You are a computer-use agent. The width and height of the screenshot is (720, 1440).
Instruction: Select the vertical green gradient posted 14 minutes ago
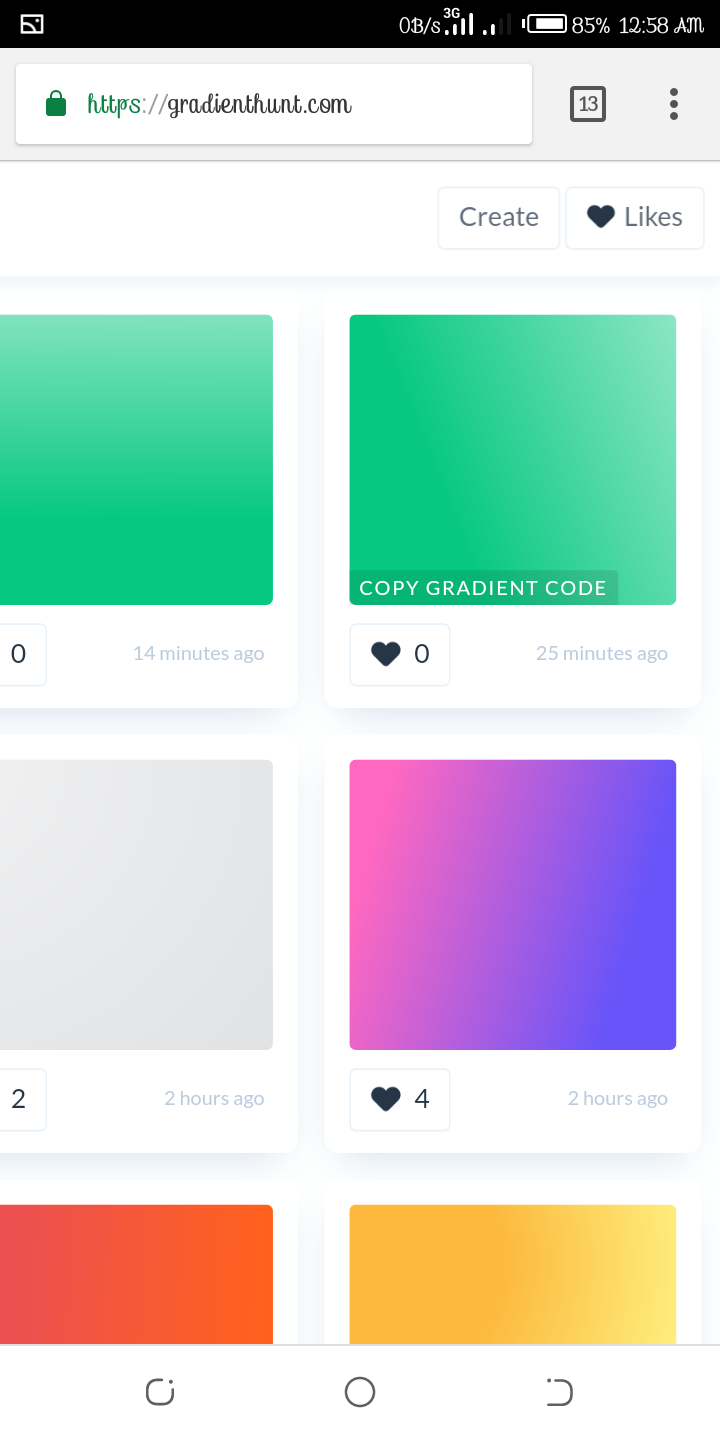(x=136, y=460)
